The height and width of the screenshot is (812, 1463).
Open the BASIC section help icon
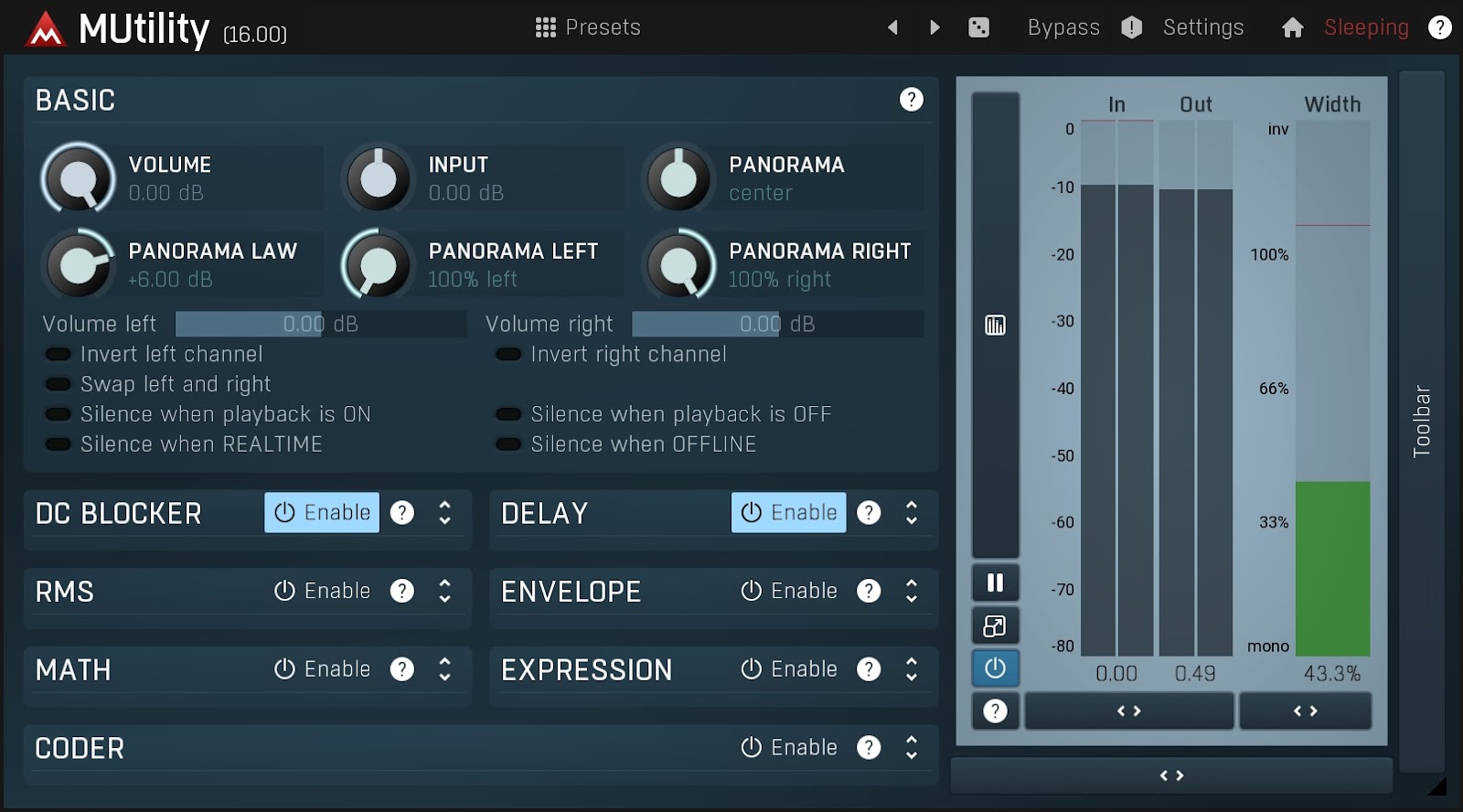click(911, 100)
